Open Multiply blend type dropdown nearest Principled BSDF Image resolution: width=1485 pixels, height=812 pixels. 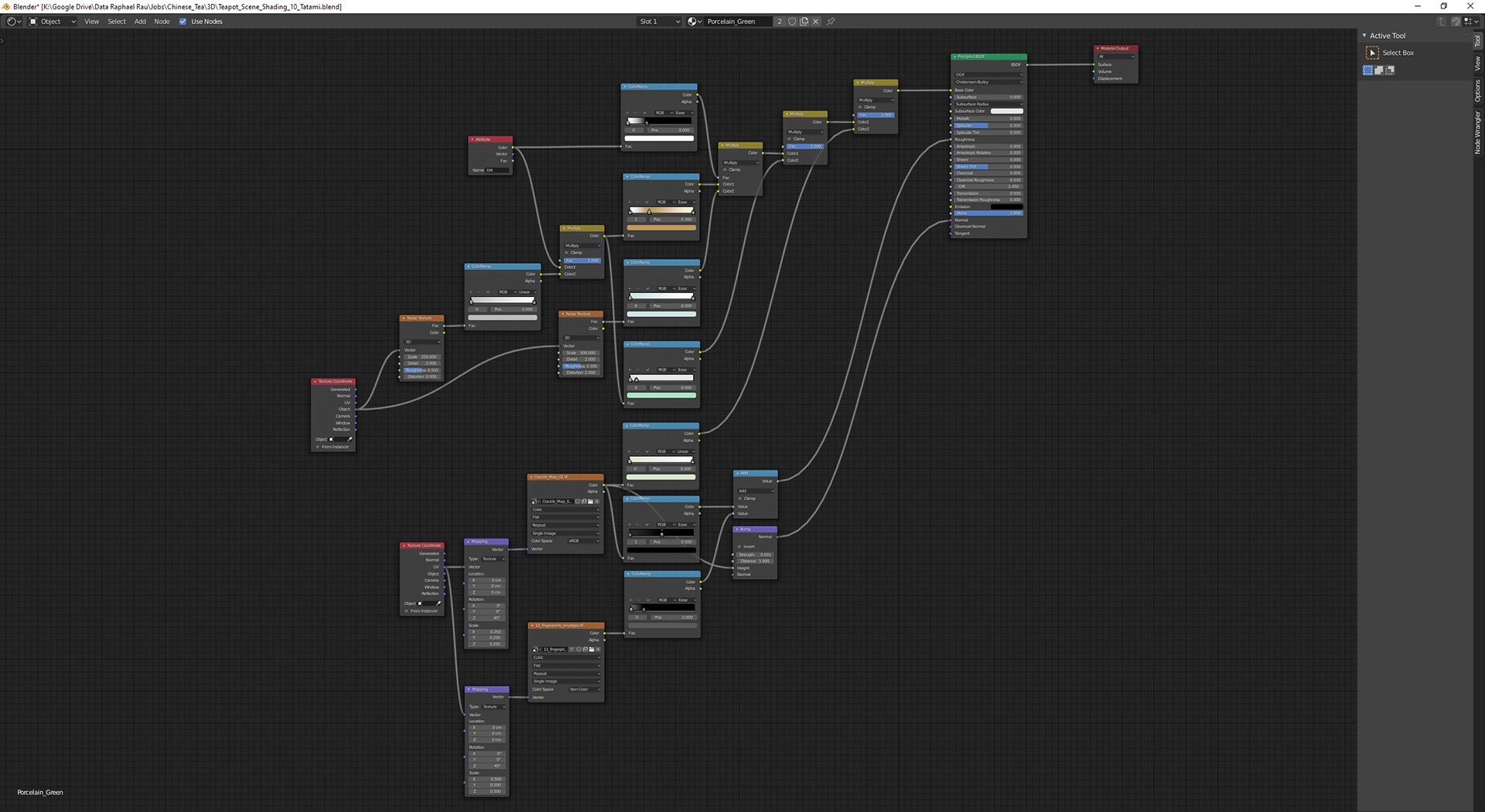click(x=876, y=100)
